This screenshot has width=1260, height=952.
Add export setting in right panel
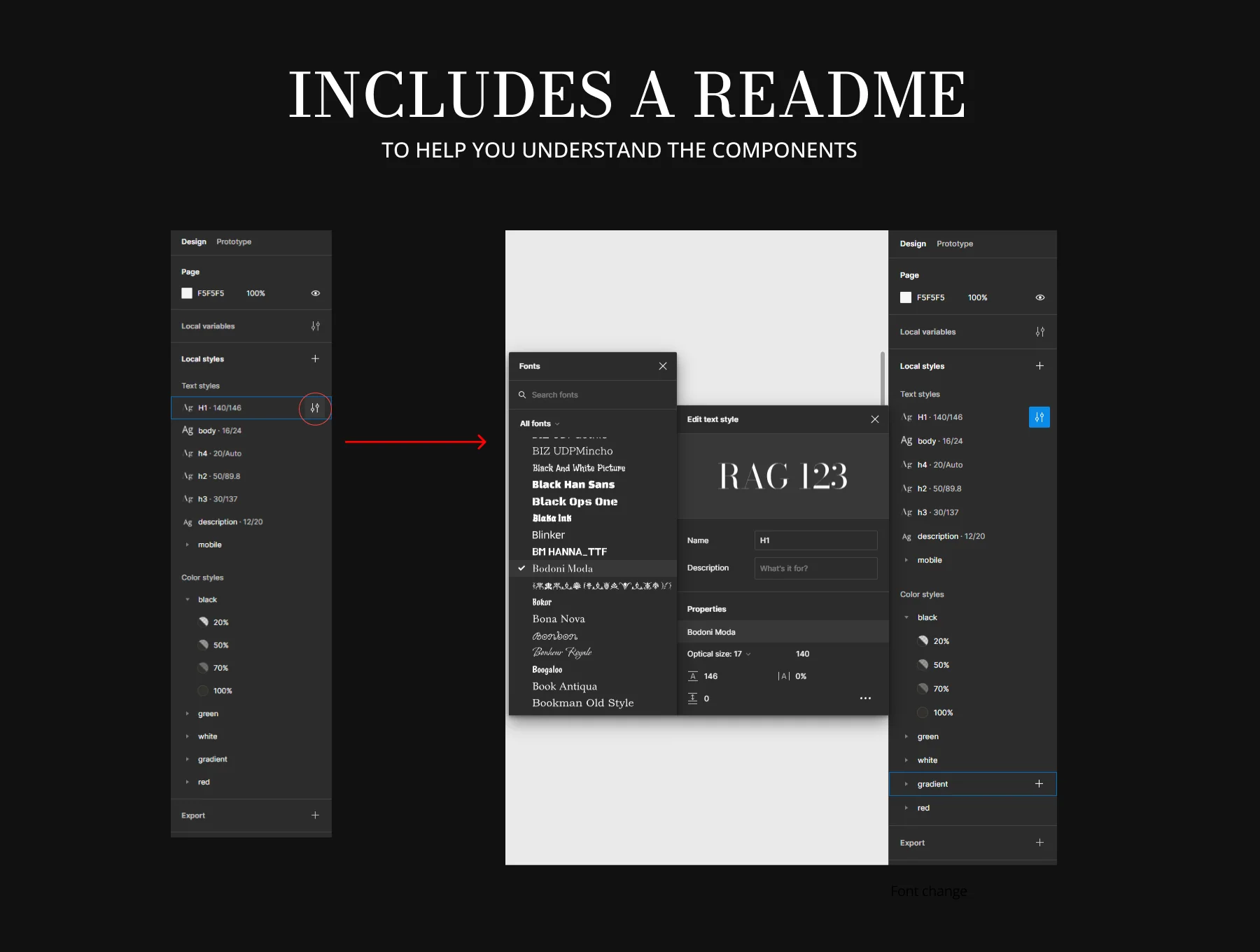pyautogui.click(x=1039, y=843)
